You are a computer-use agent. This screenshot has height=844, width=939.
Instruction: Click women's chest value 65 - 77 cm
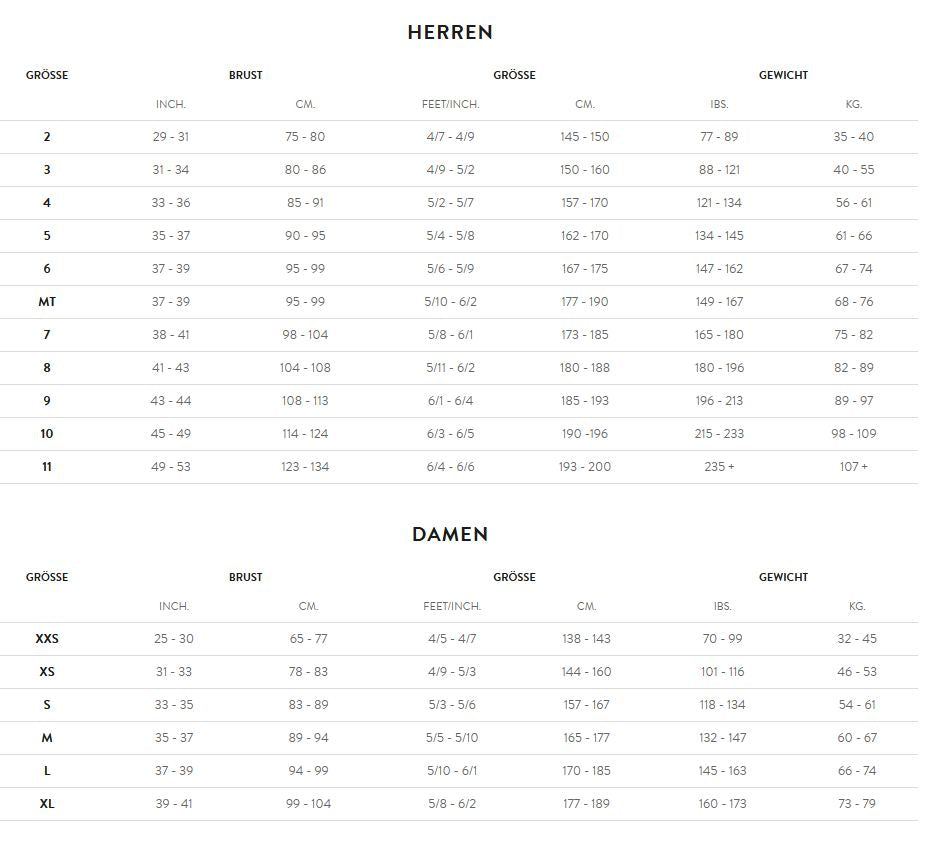[x=308, y=639]
